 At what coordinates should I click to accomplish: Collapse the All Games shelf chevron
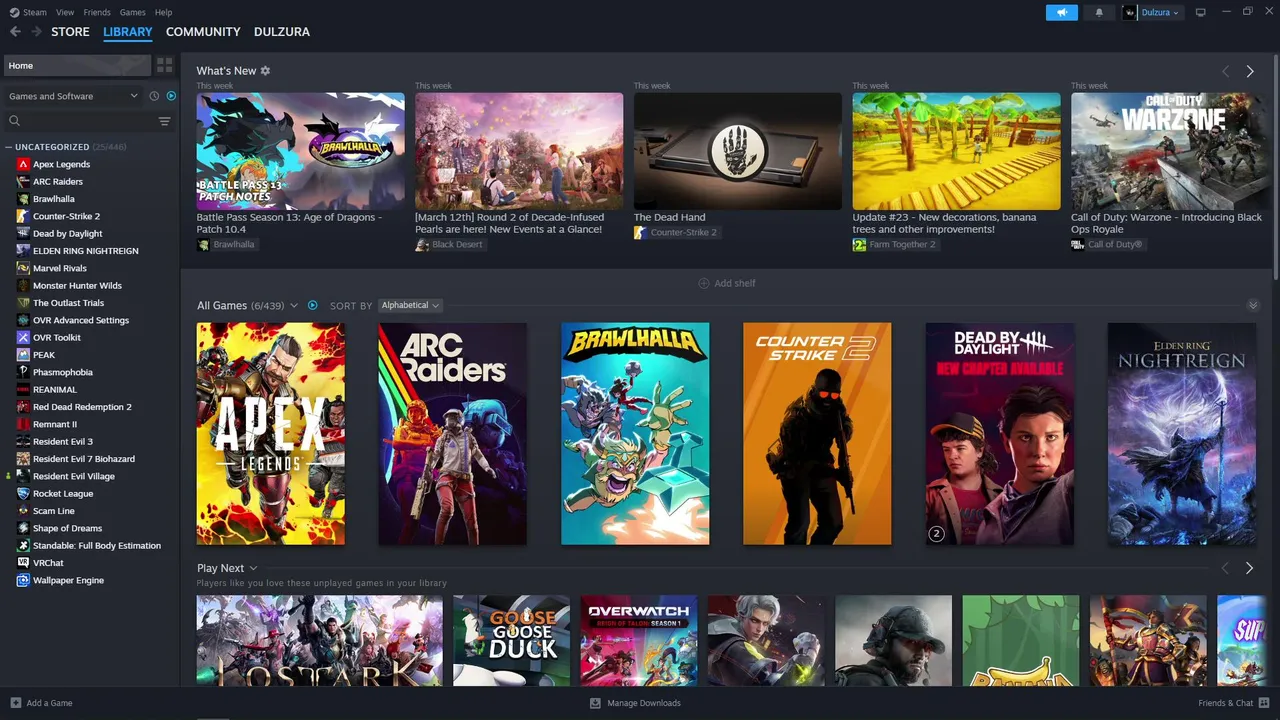[x=1253, y=305]
